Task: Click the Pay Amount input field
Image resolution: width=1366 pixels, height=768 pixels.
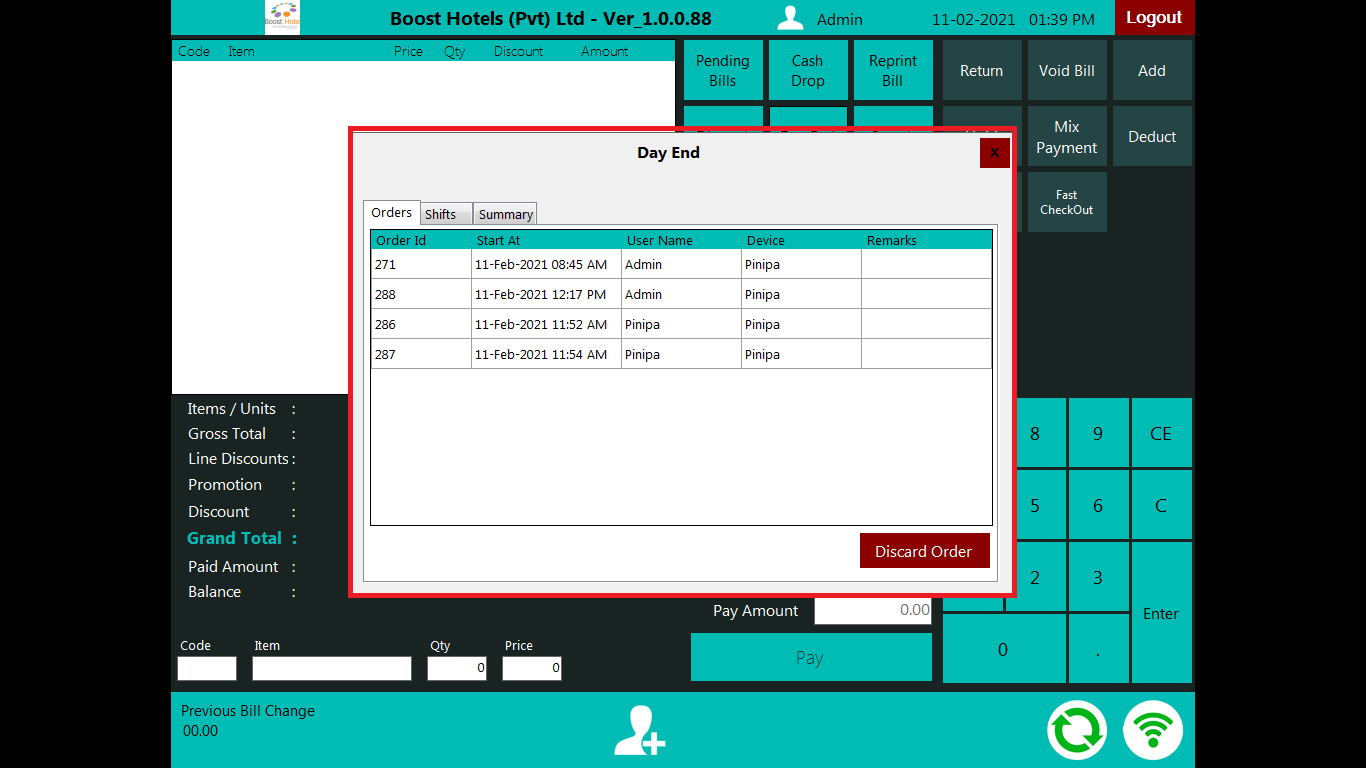Action: click(872, 610)
